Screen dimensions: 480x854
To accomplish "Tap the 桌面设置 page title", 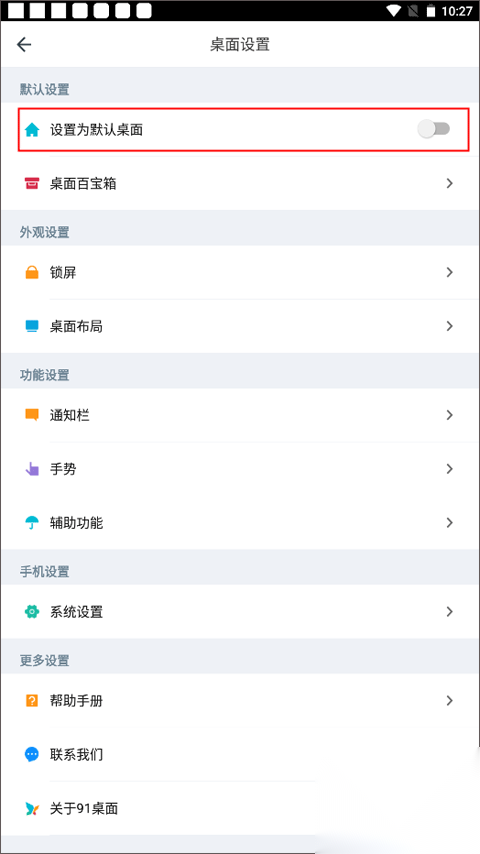I will (240, 45).
